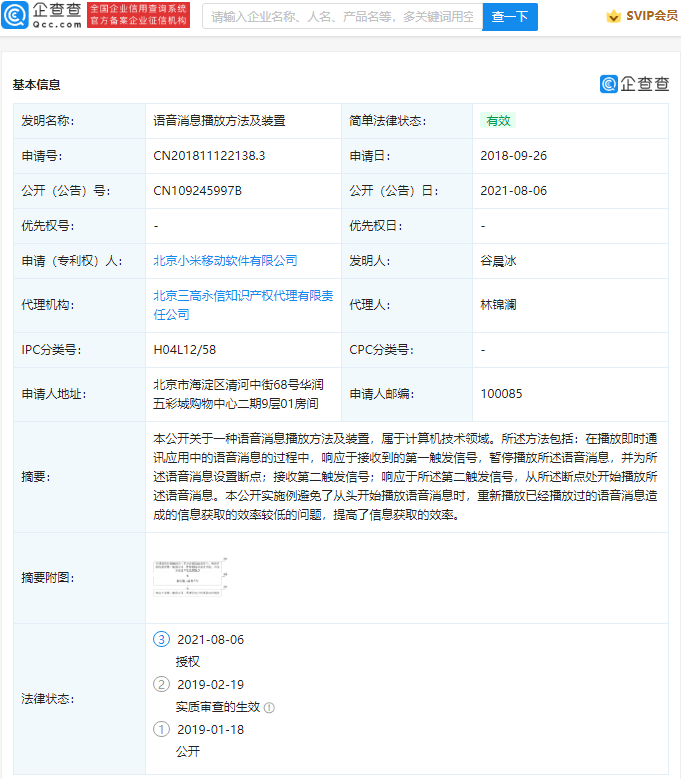Select agent name 林锦澜
The height and width of the screenshot is (779, 681).
[498, 305]
